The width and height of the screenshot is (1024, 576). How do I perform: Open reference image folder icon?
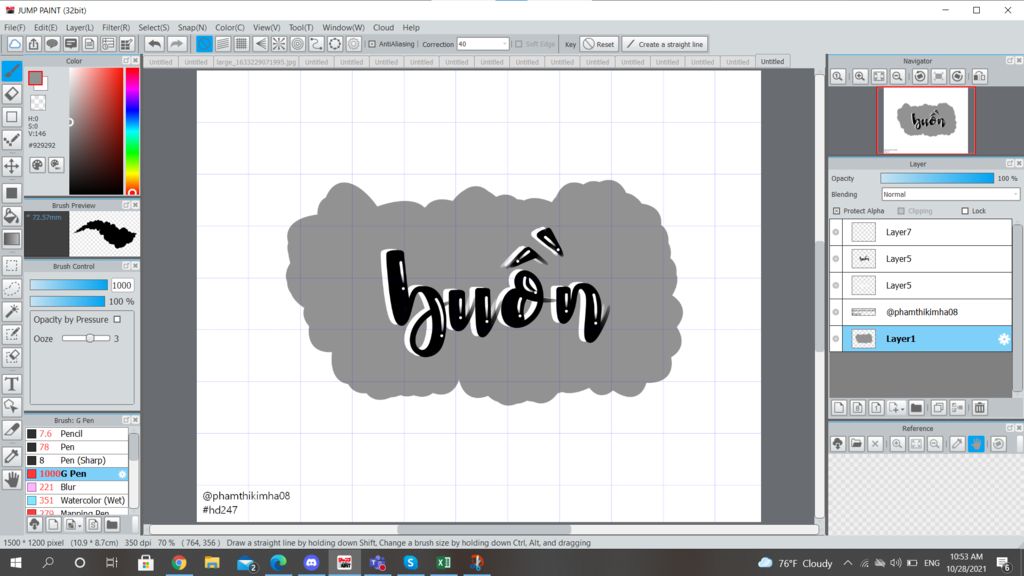coord(856,444)
